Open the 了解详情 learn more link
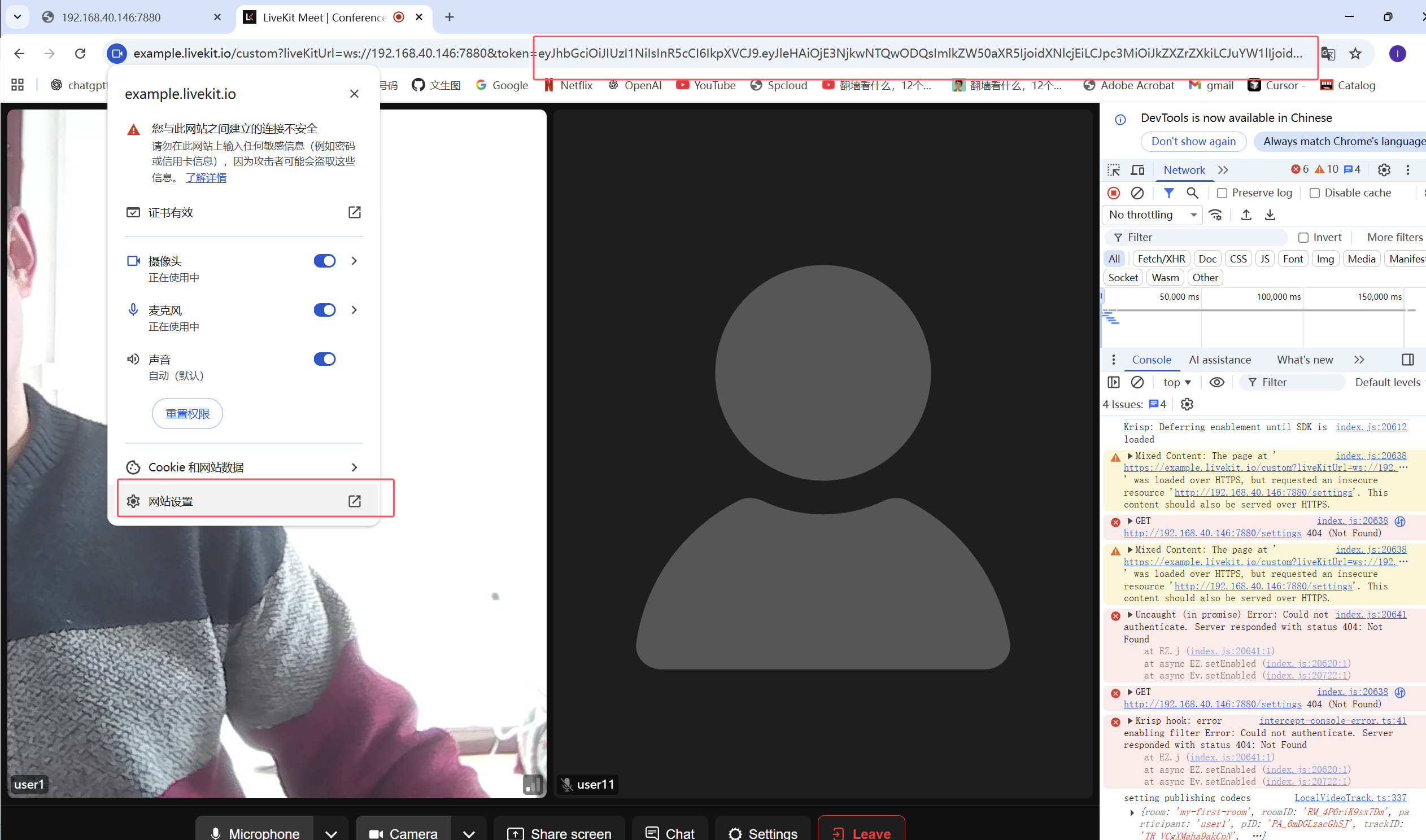The height and width of the screenshot is (840, 1426). (206, 178)
